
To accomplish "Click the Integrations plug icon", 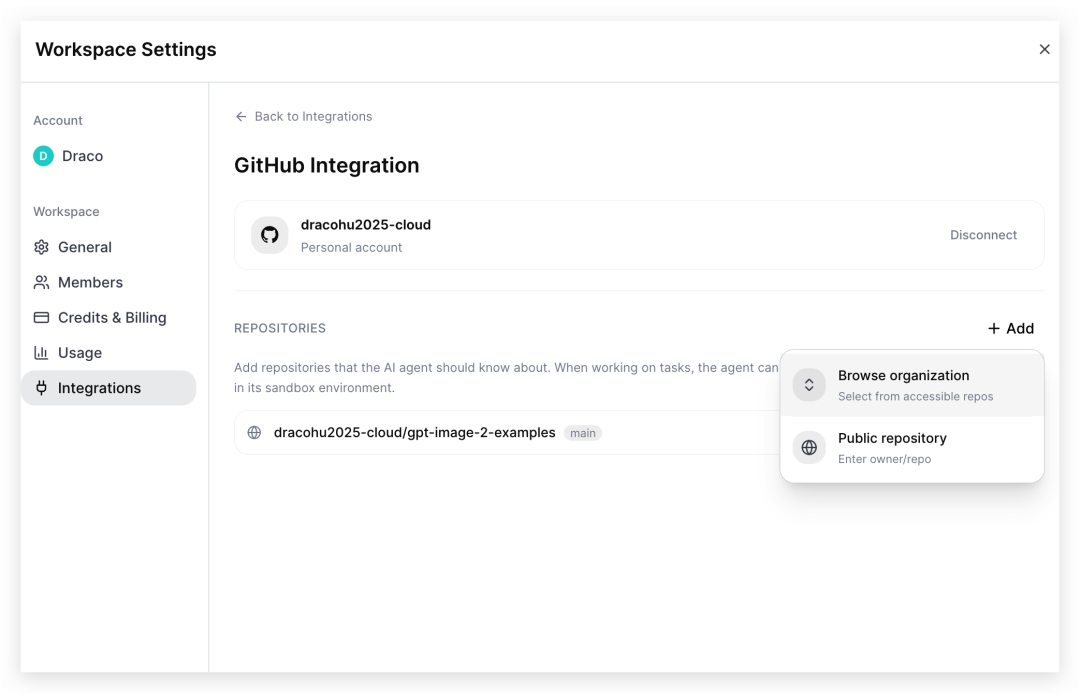I will [41, 388].
